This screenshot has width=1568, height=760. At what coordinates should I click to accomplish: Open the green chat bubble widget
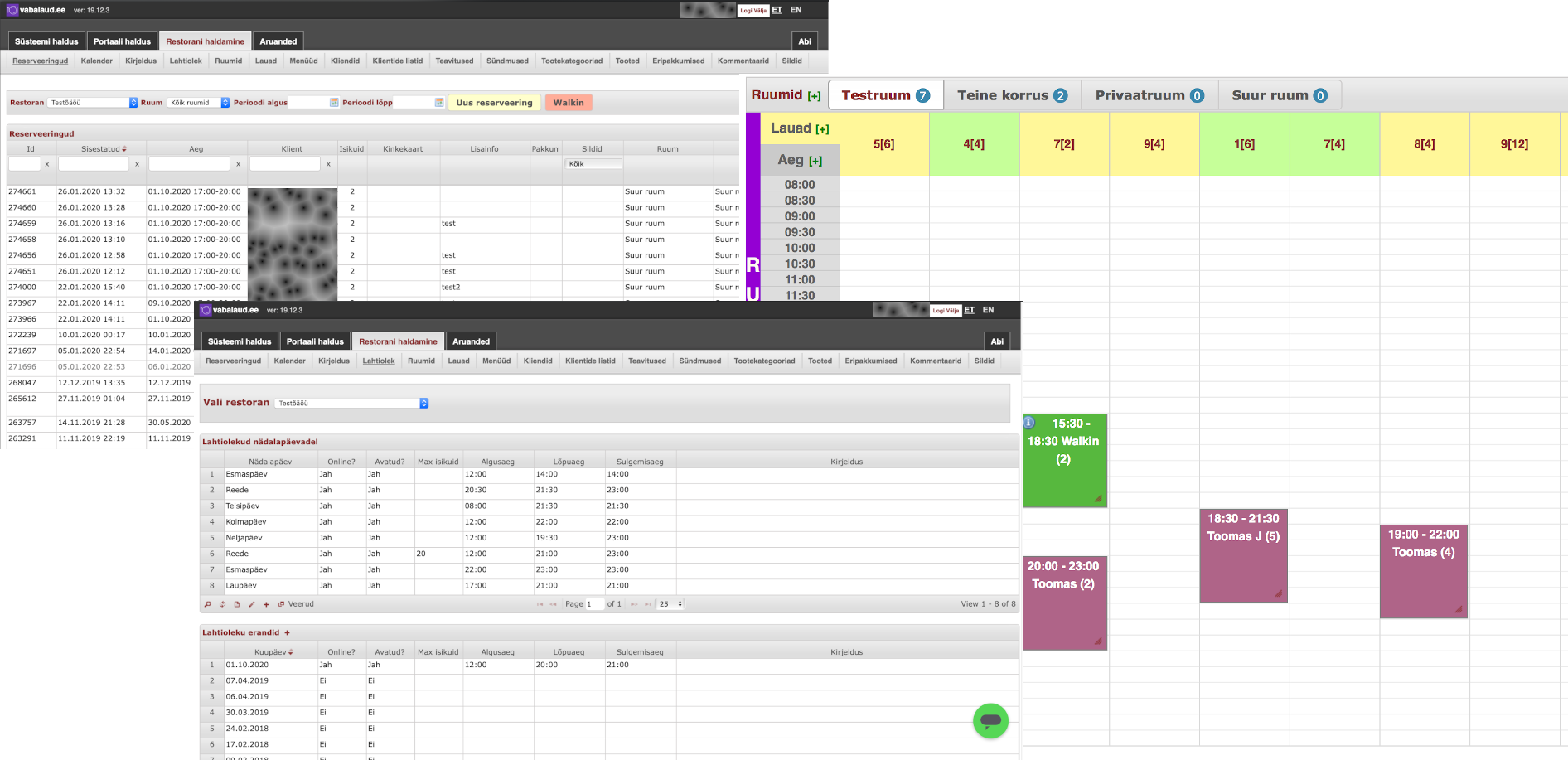(990, 720)
